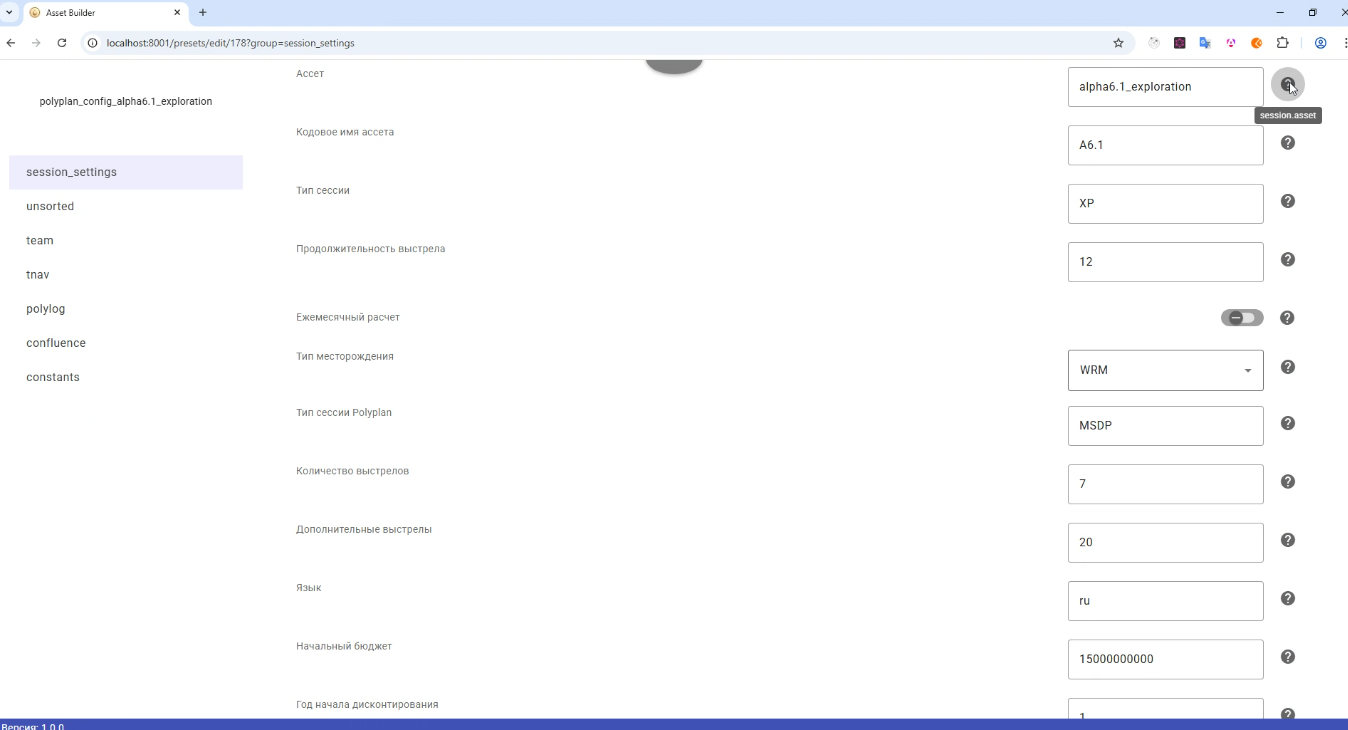The image size is (1348, 730).
Task: Show help for Тип месторождения
Action: (x=1288, y=367)
